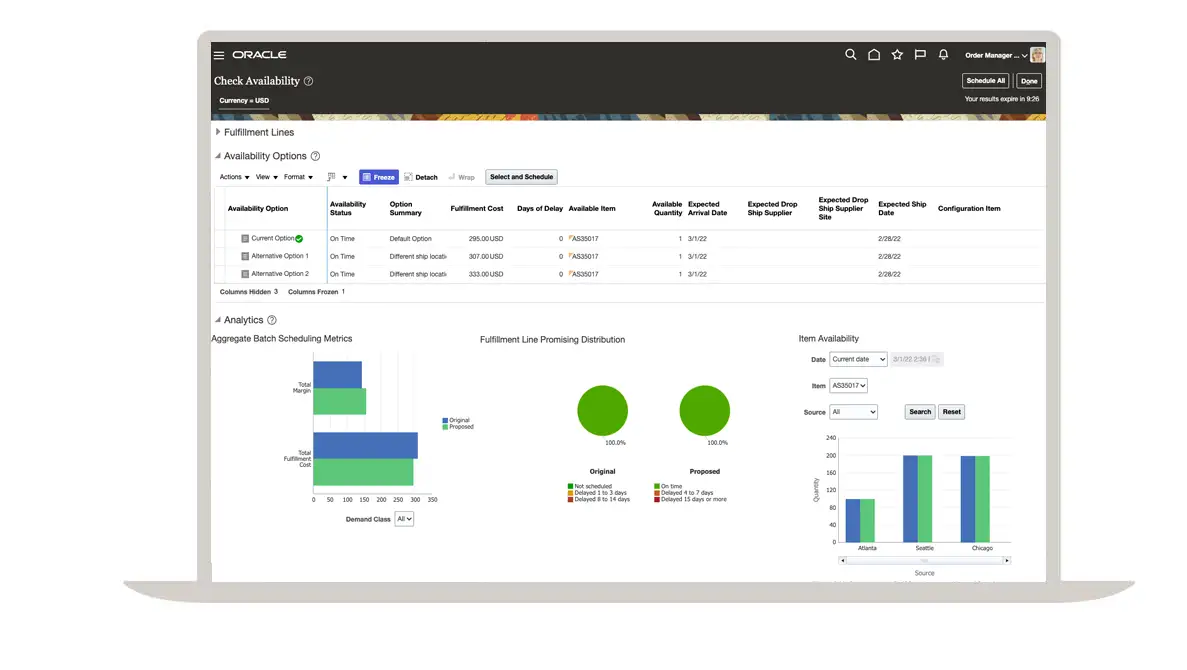Collapse the Analytics section
This screenshot has width=1187, height=670.
tap(218, 320)
